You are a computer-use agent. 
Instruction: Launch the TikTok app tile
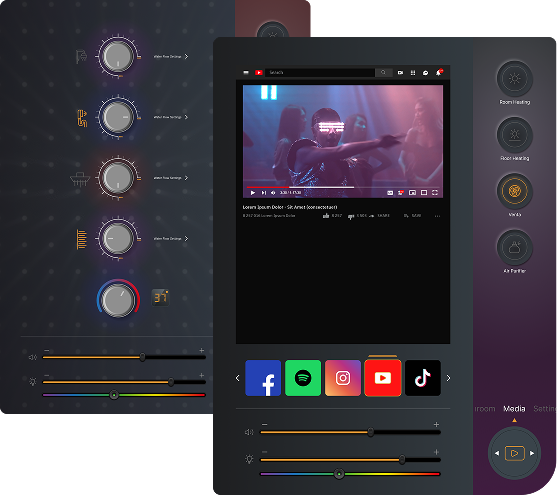pos(423,378)
